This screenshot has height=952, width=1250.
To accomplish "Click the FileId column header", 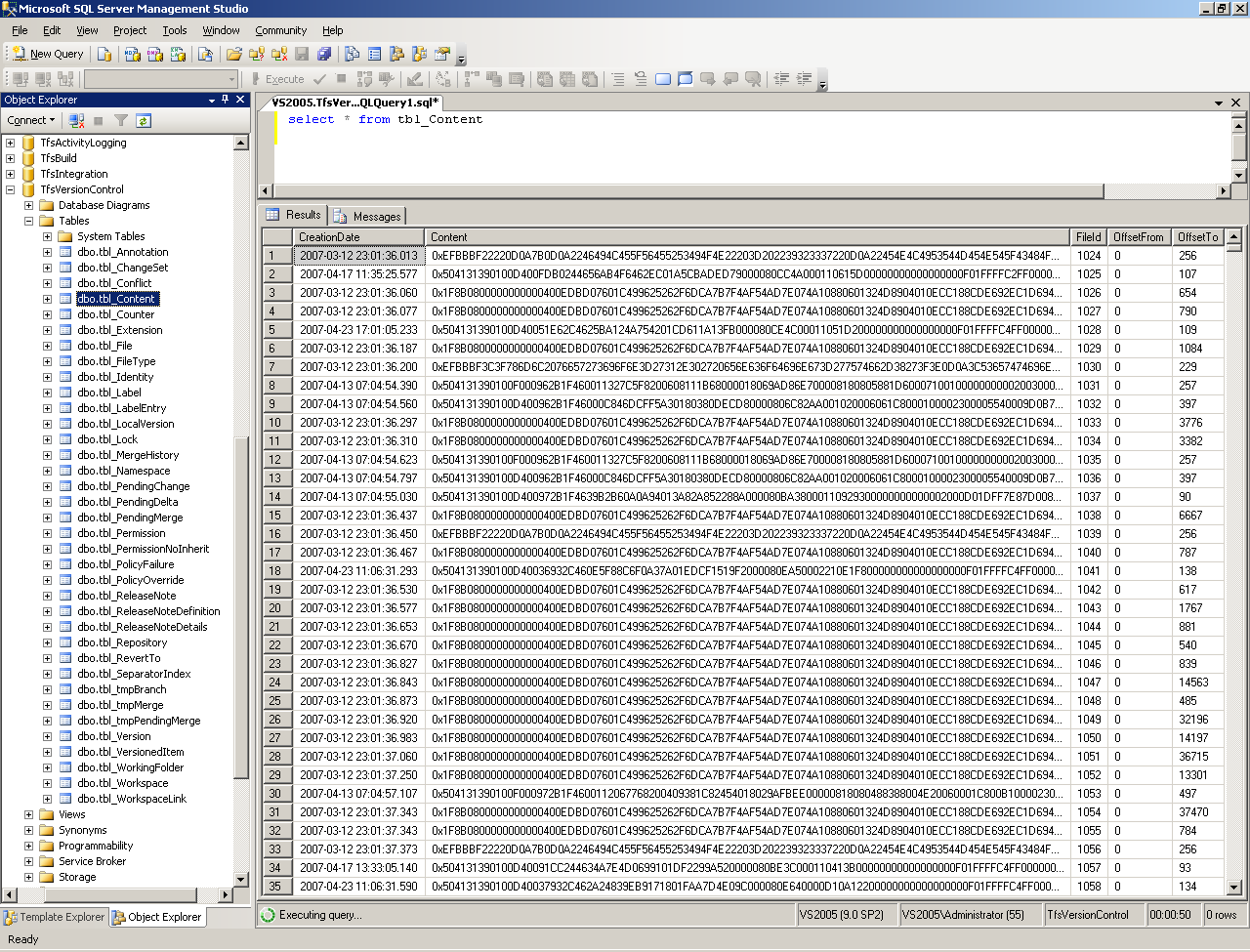I will coord(1088,237).
